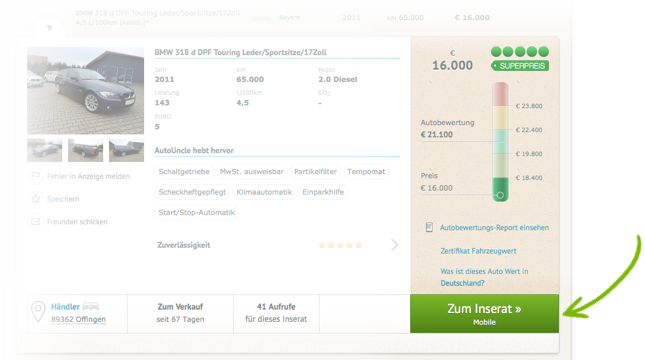Select the Schaltgetriebe feature tag
The image size is (645, 360).
(184, 172)
